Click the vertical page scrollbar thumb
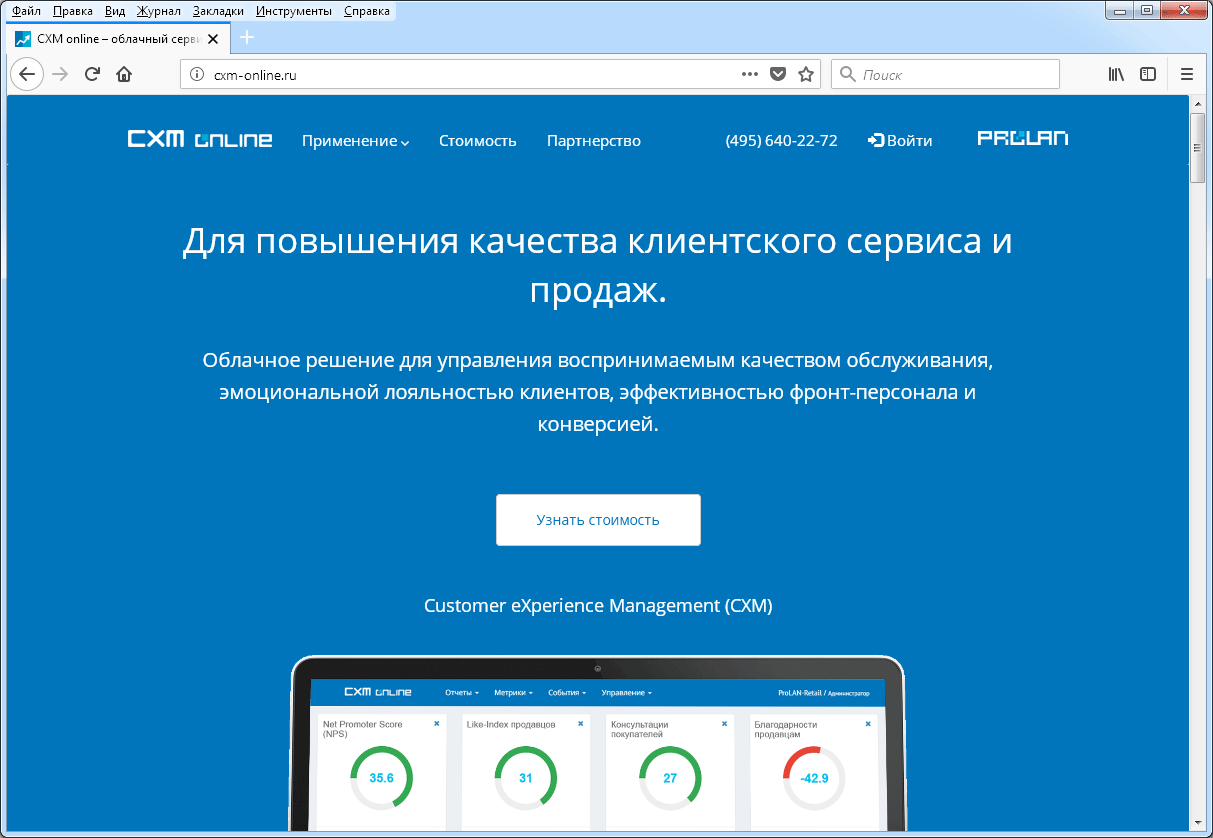Viewport: 1213px width, 838px height. point(1198,147)
